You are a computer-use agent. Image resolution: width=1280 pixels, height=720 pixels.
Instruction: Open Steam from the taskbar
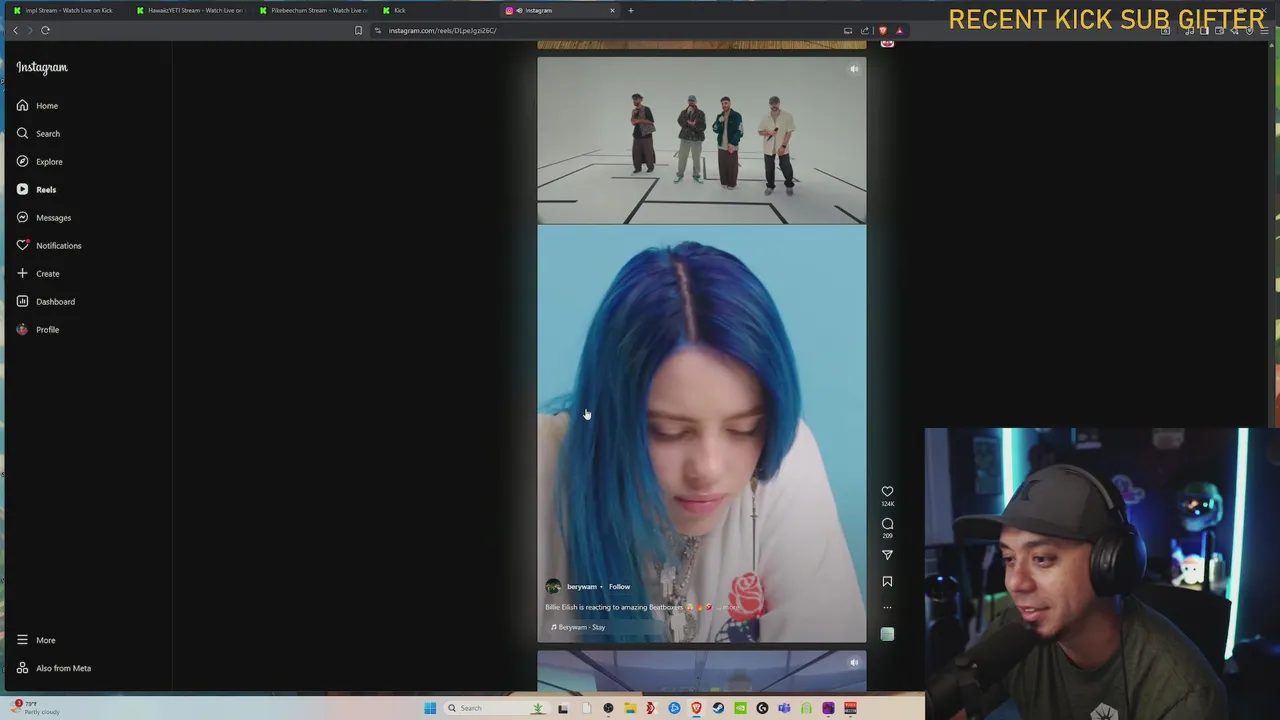718,708
